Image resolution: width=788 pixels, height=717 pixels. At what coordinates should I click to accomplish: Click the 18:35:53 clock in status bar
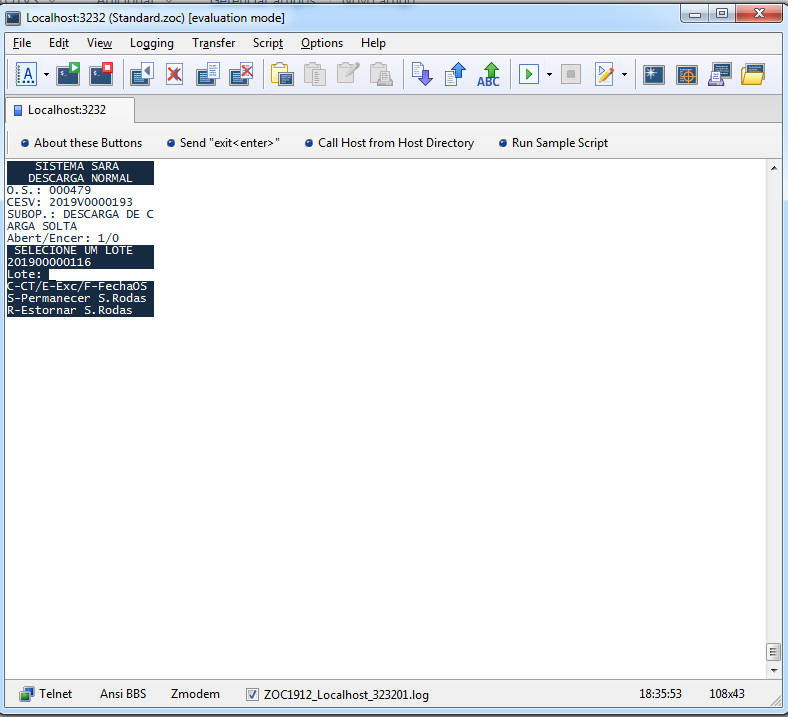click(660, 694)
